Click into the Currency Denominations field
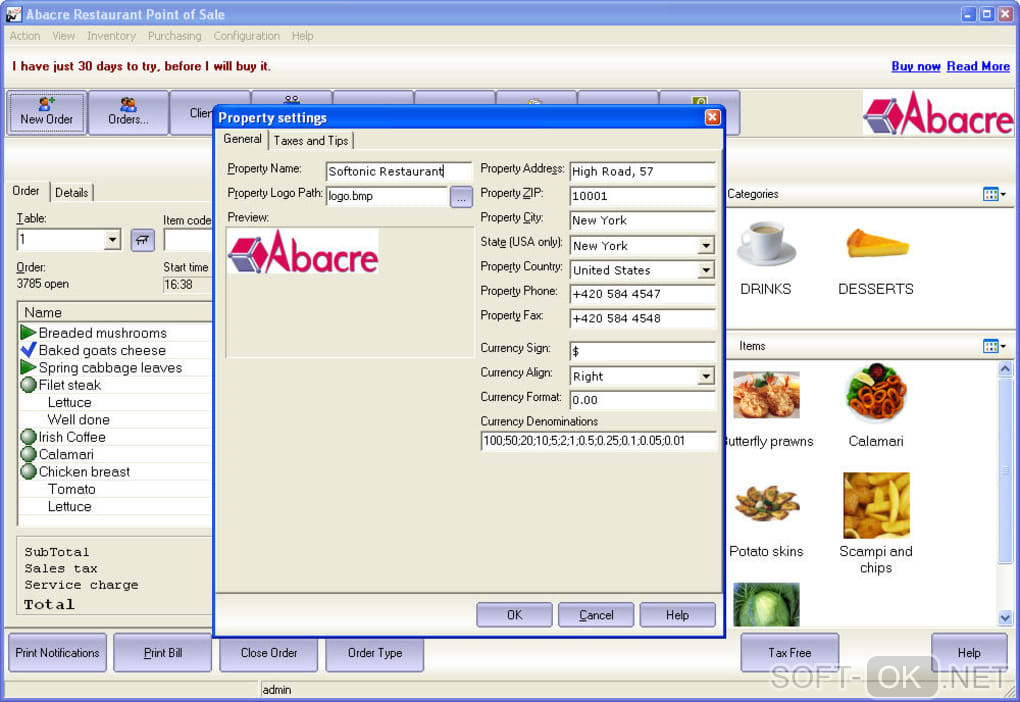1020x702 pixels. (598, 440)
